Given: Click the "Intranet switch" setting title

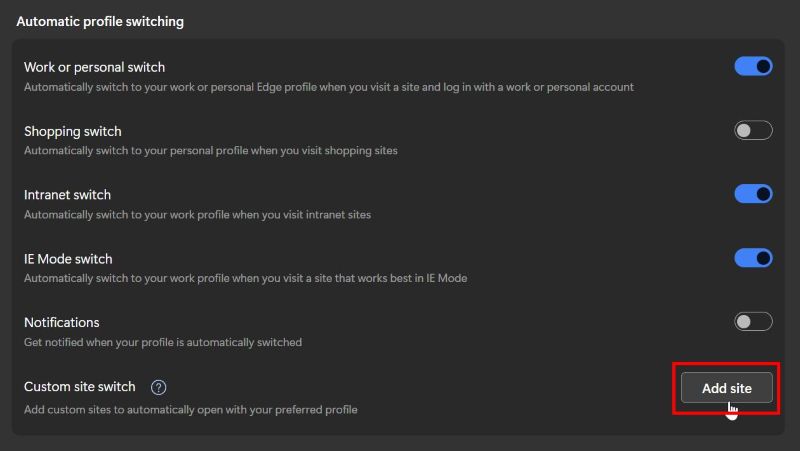Looking at the screenshot, I should [x=67, y=195].
